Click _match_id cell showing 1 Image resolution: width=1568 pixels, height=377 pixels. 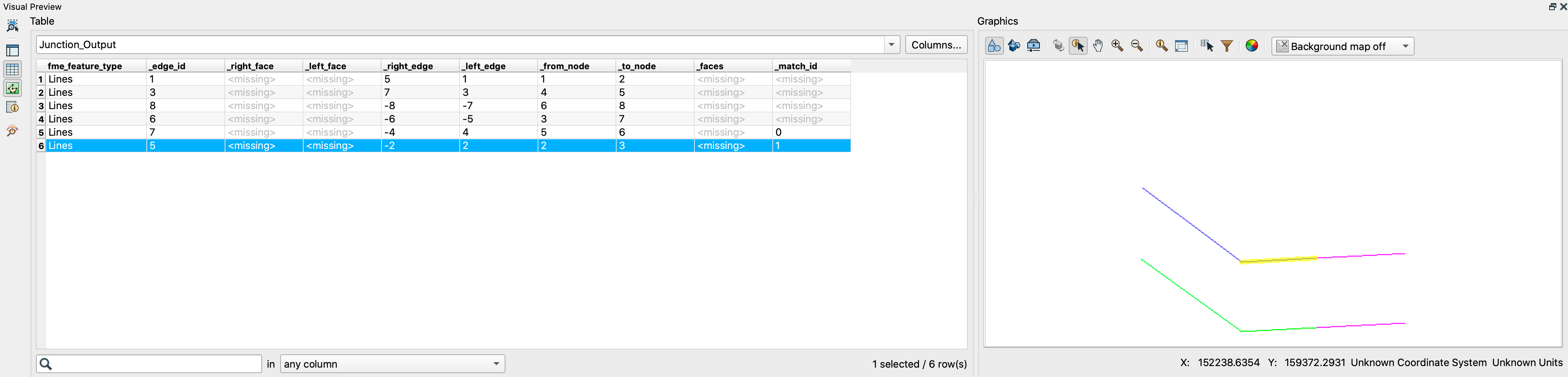pos(811,146)
